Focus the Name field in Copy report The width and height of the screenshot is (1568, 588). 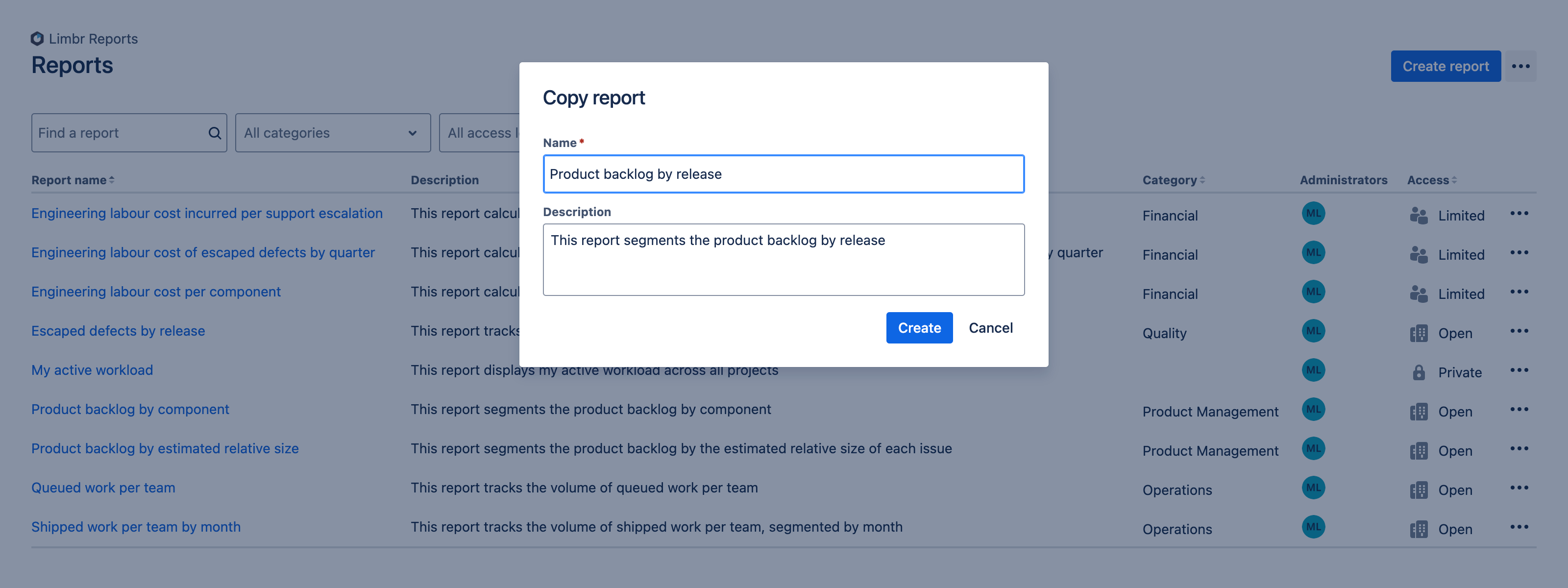click(784, 174)
